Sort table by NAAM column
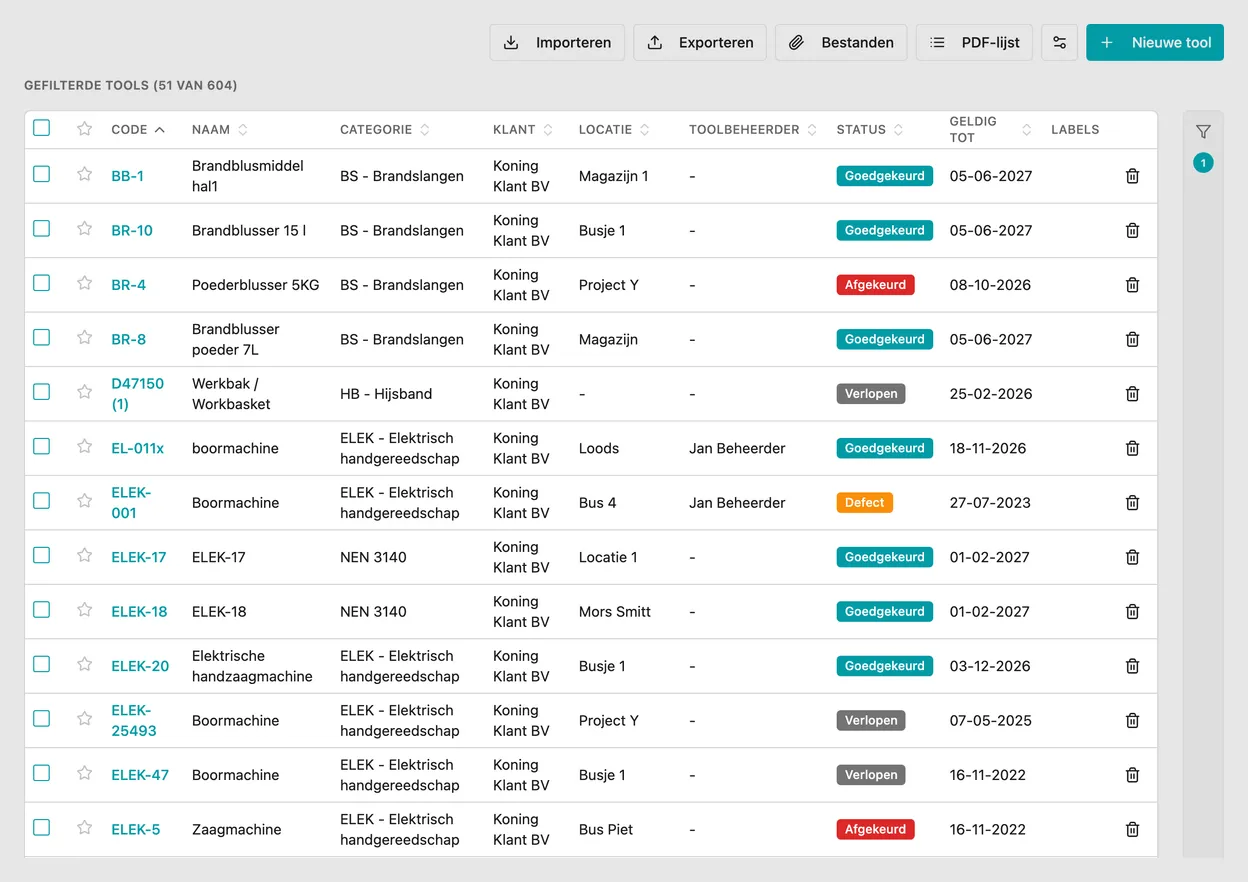Viewport: 1248px width, 882px height. tap(220, 130)
